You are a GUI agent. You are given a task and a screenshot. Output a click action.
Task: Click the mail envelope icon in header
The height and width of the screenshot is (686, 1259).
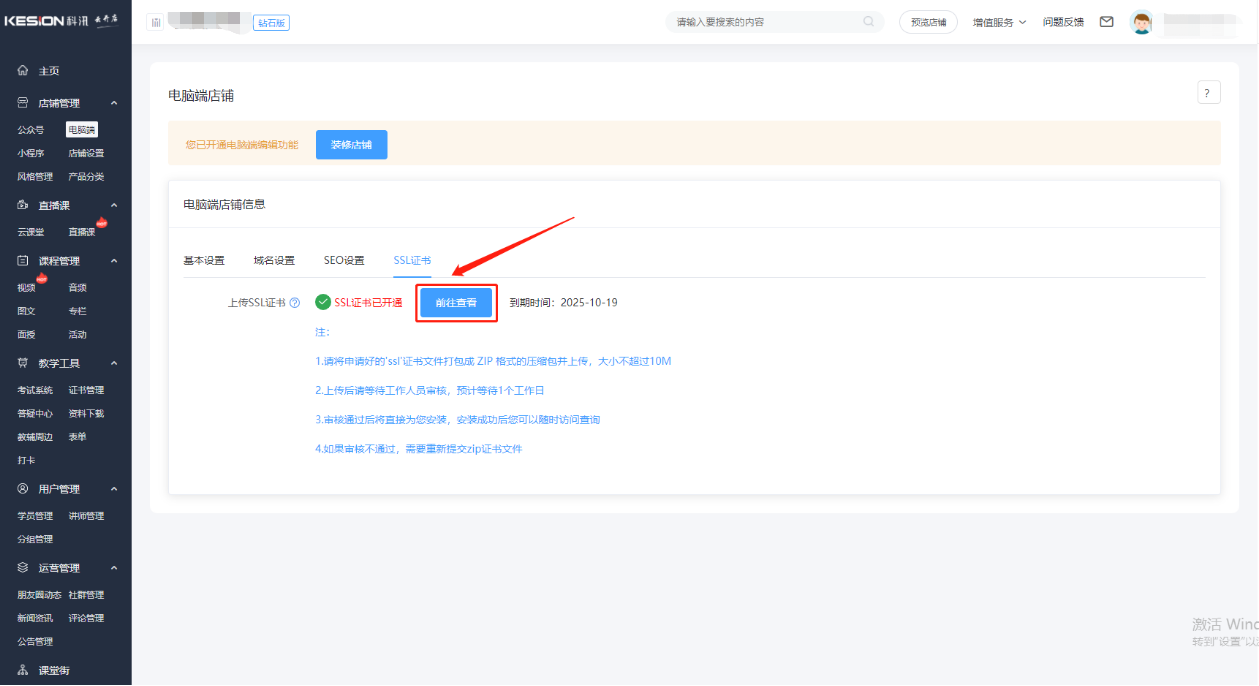click(x=1106, y=22)
